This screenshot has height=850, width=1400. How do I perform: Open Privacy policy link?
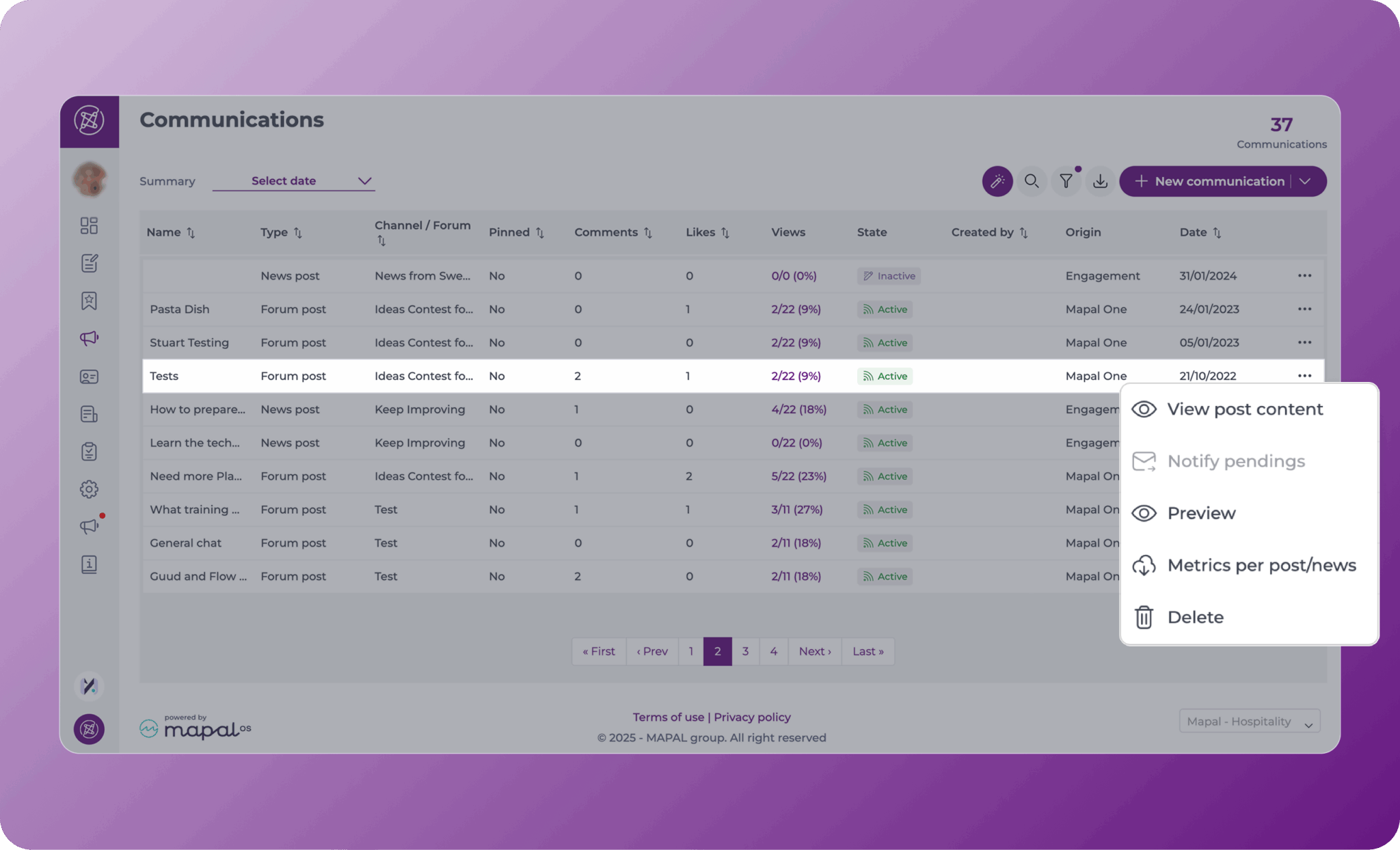tap(752, 717)
